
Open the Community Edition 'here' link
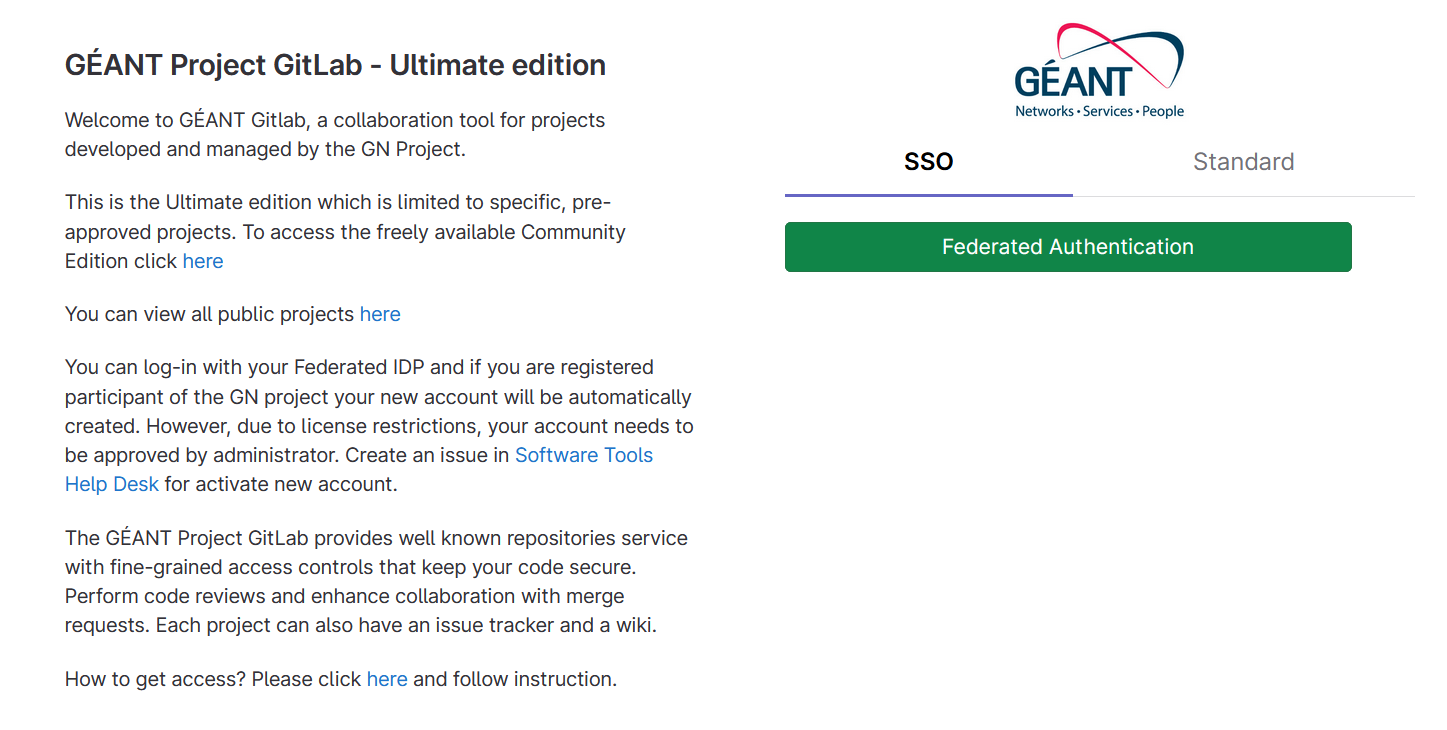(x=203, y=261)
